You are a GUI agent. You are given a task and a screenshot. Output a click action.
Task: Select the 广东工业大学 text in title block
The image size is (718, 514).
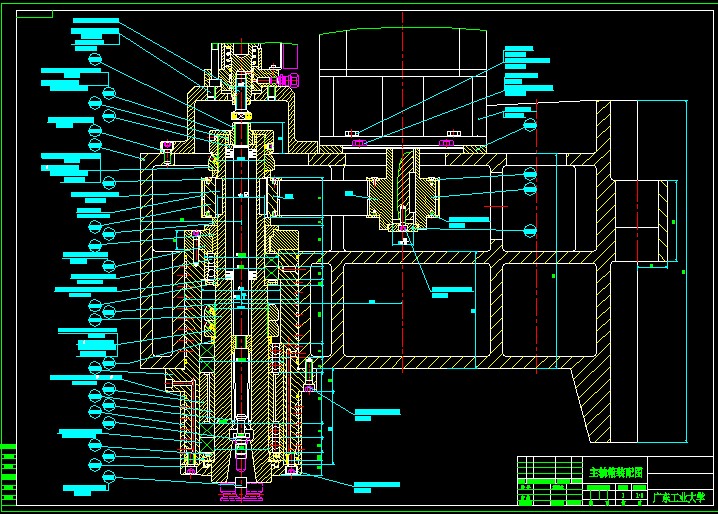coord(679,498)
